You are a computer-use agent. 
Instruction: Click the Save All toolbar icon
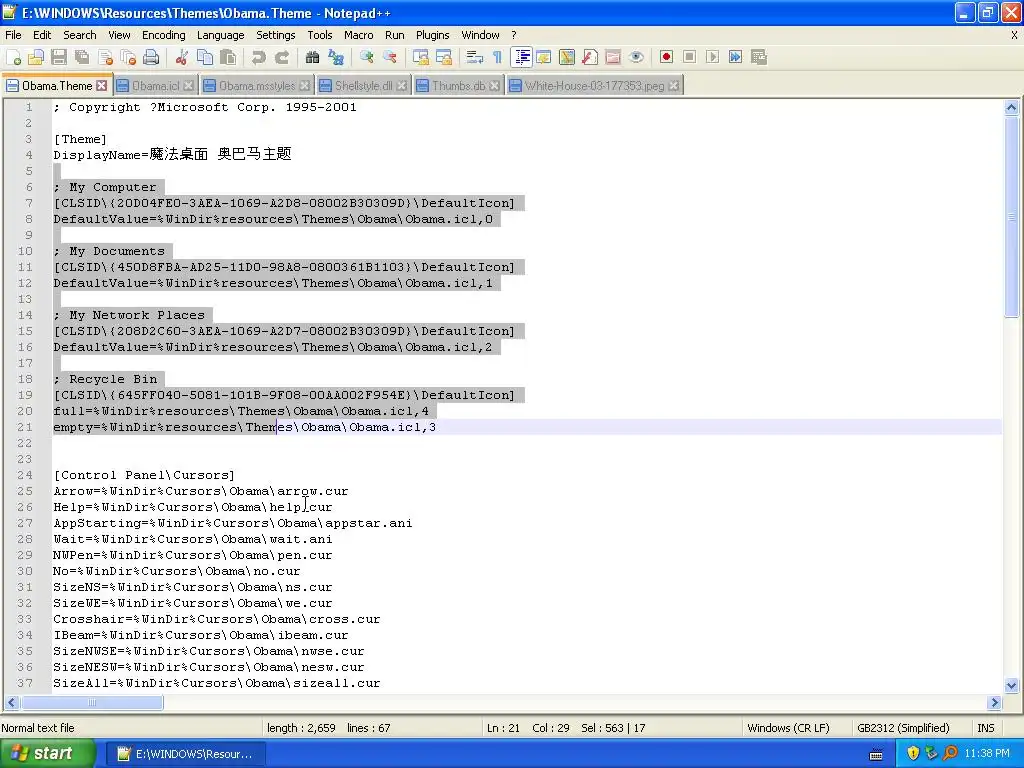click(x=82, y=57)
